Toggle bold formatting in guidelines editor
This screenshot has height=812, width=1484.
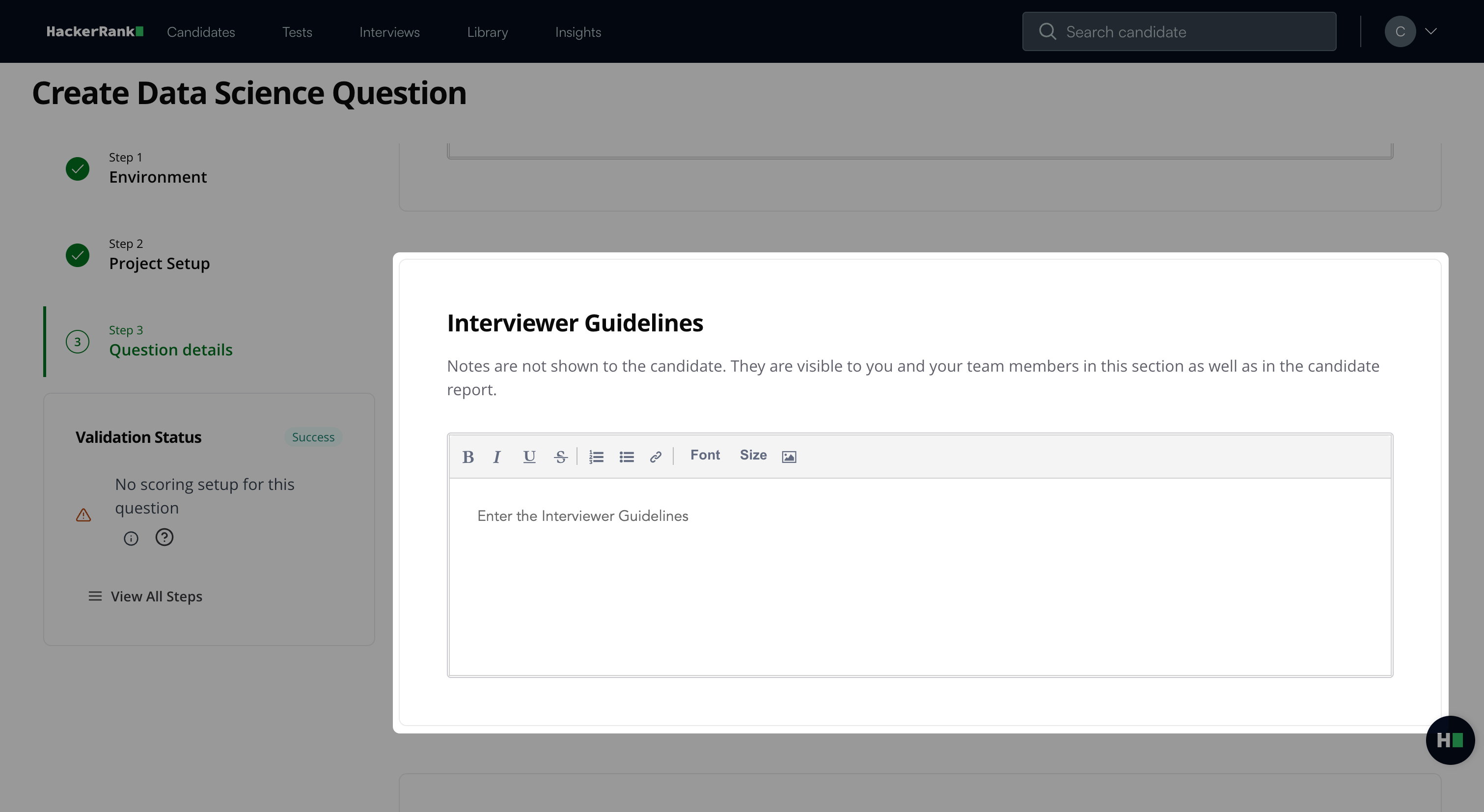(x=468, y=457)
